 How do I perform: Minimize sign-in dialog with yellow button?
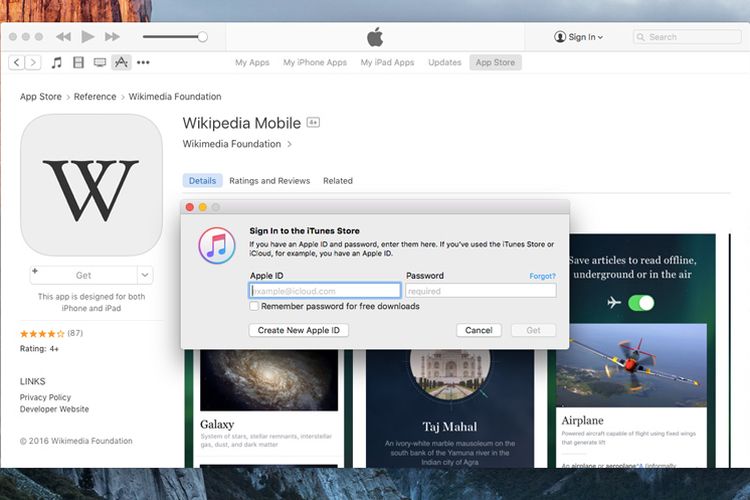(x=203, y=207)
